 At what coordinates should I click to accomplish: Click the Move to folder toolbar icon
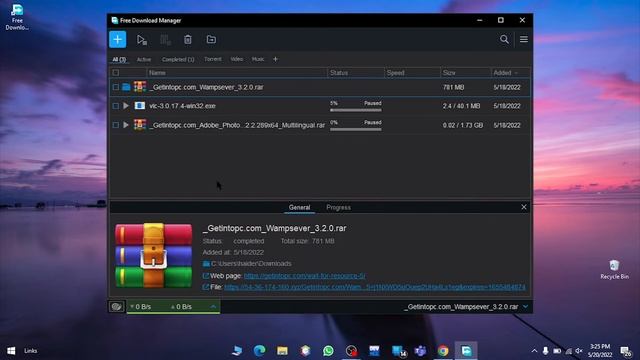tap(211, 40)
